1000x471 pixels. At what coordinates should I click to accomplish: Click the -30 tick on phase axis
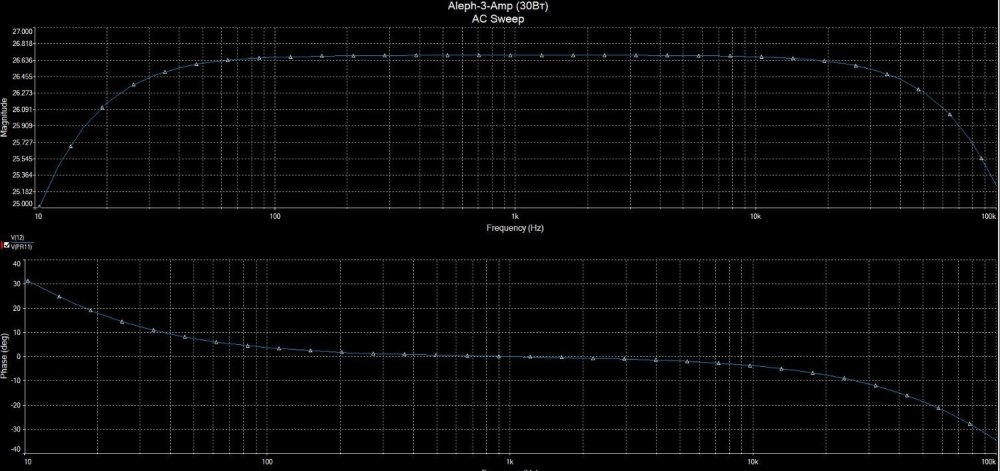point(15,429)
